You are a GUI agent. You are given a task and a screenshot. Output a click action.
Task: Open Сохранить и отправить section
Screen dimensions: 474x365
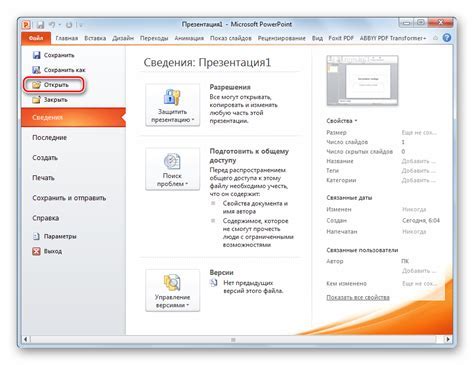69,198
